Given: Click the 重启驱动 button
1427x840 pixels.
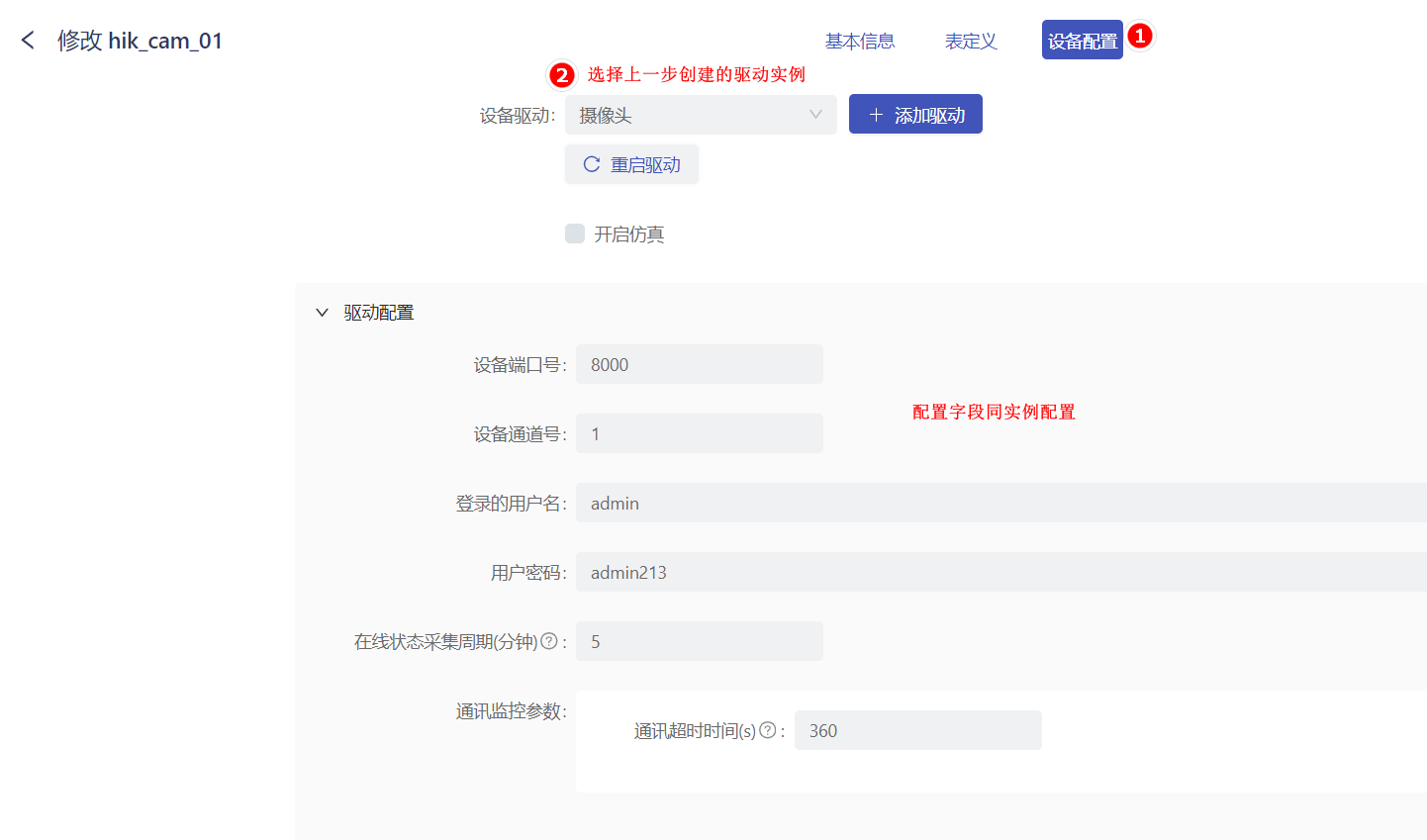Looking at the screenshot, I should (x=631, y=164).
